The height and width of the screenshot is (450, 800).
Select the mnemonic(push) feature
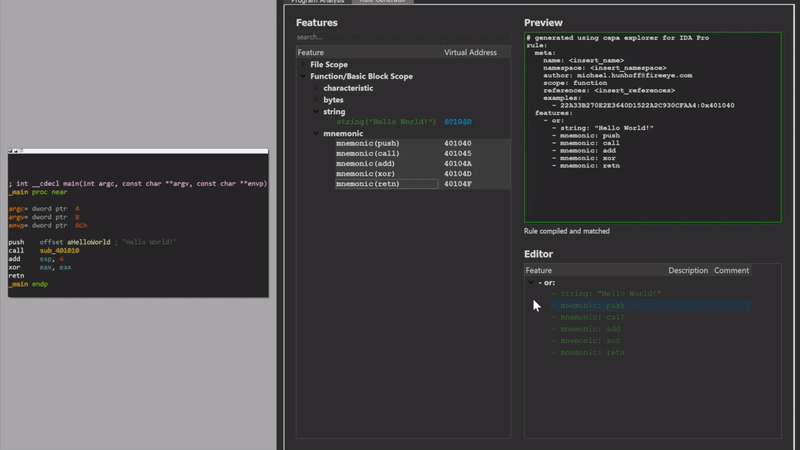368,143
